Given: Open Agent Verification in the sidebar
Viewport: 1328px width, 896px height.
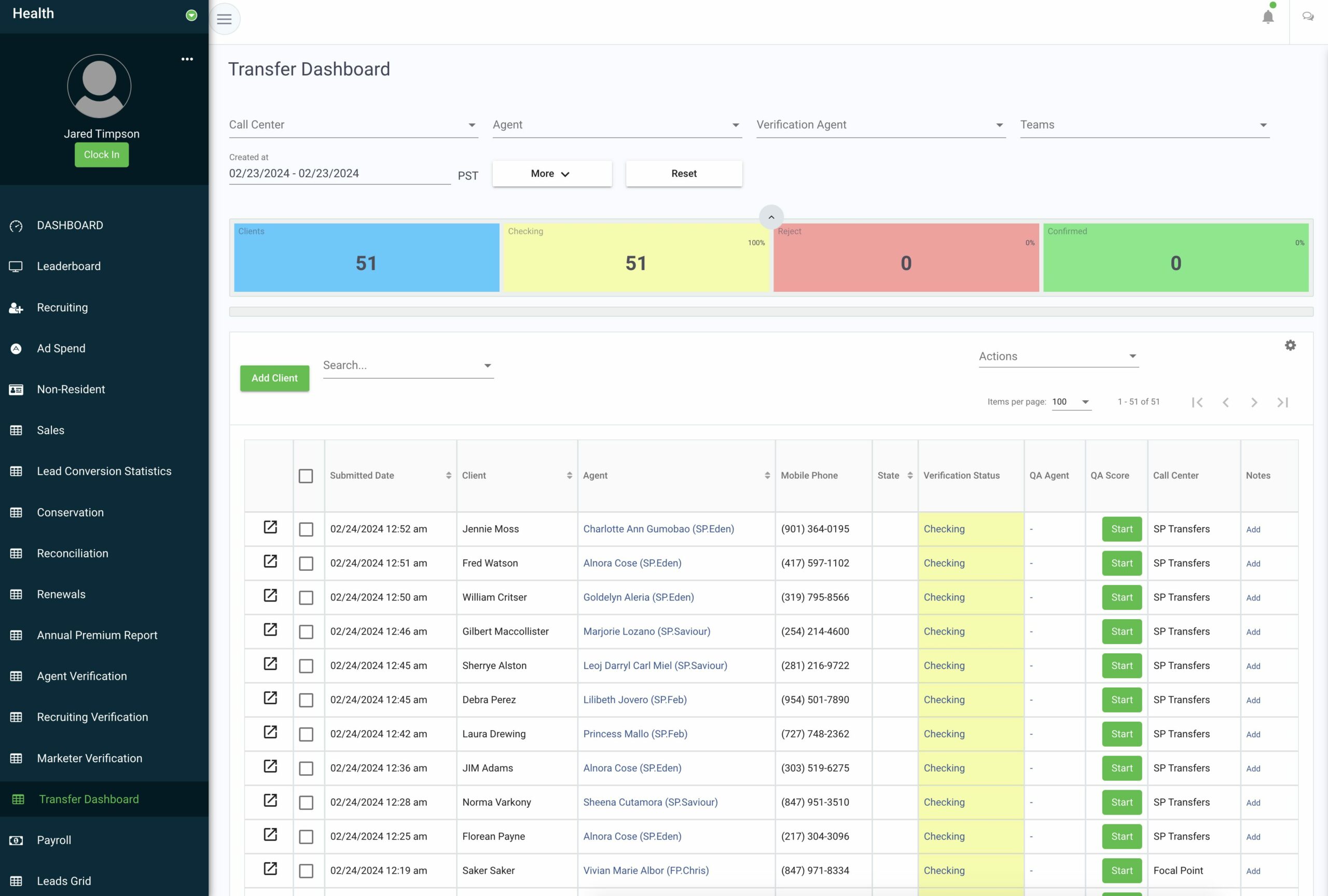Looking at the screenshot, I should tap(82, 676).
